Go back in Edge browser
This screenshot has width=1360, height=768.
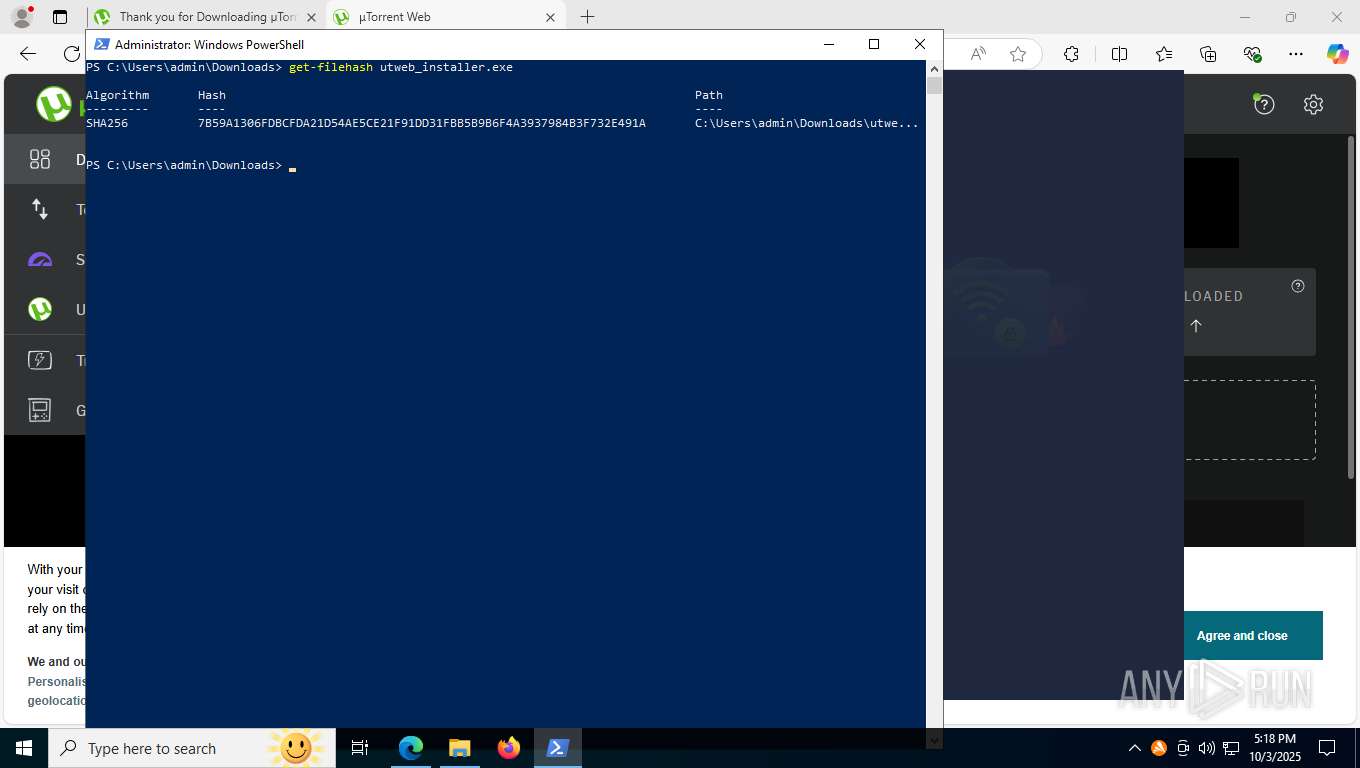click(28, 54)
